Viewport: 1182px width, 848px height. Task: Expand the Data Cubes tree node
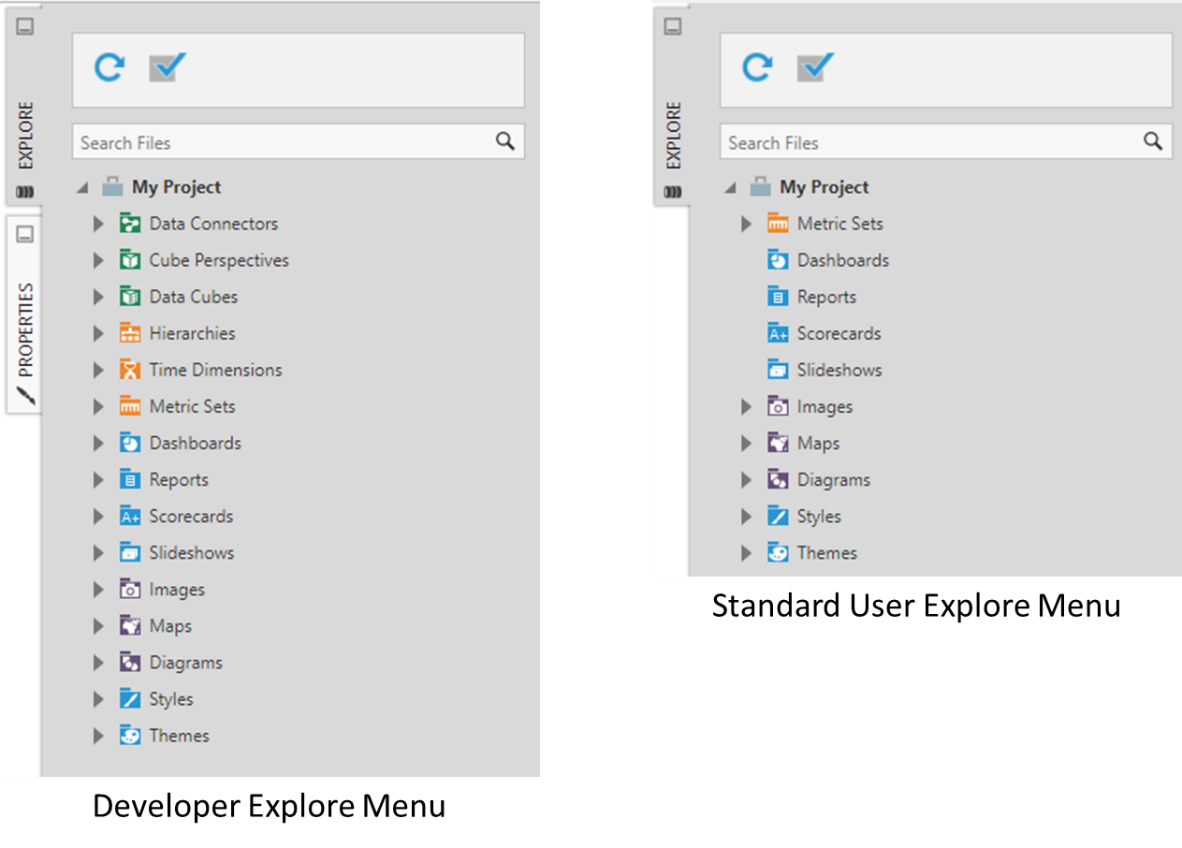tap(98, 297)
